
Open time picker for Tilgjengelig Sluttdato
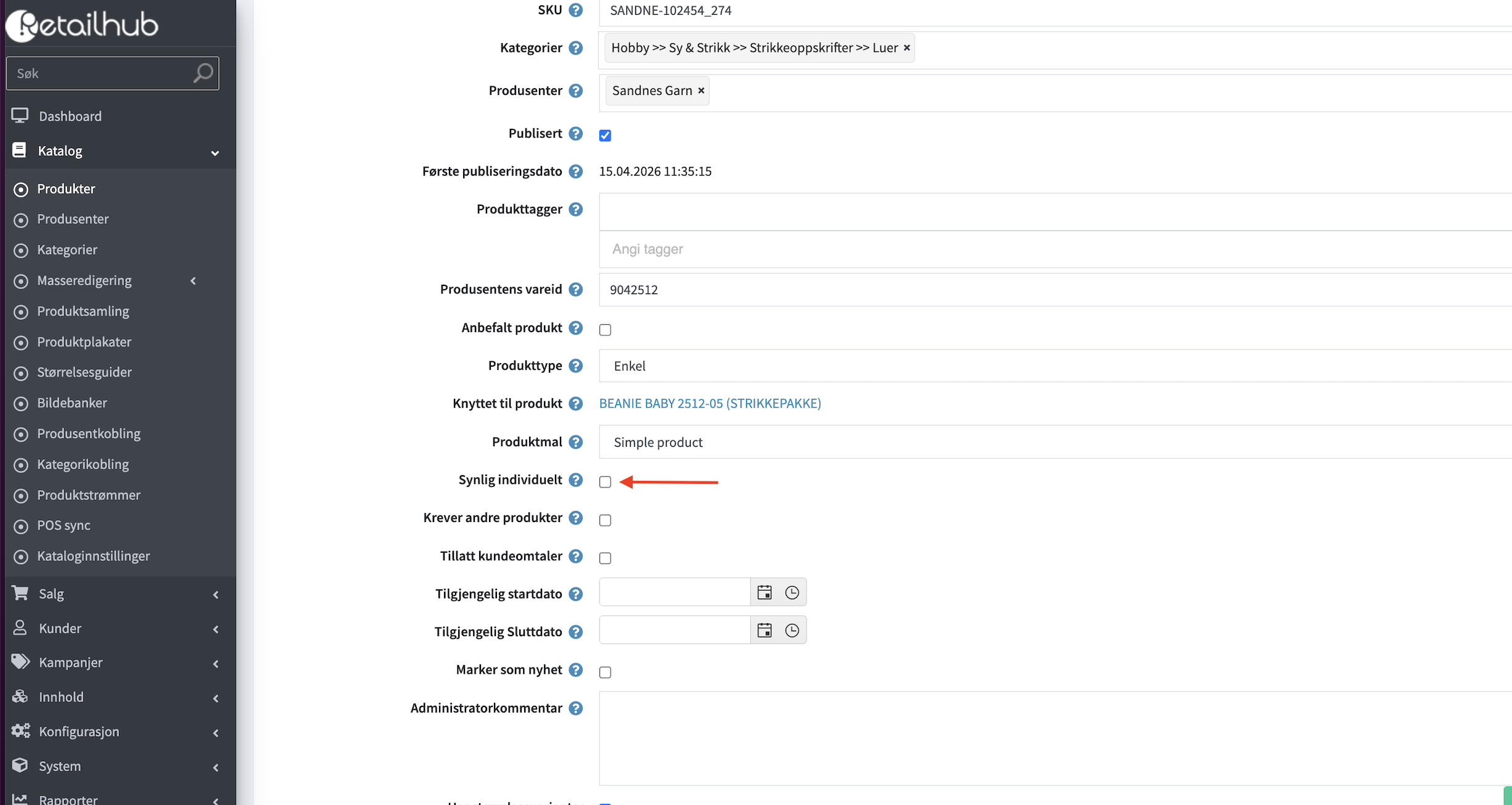click(x=792, y=631)
